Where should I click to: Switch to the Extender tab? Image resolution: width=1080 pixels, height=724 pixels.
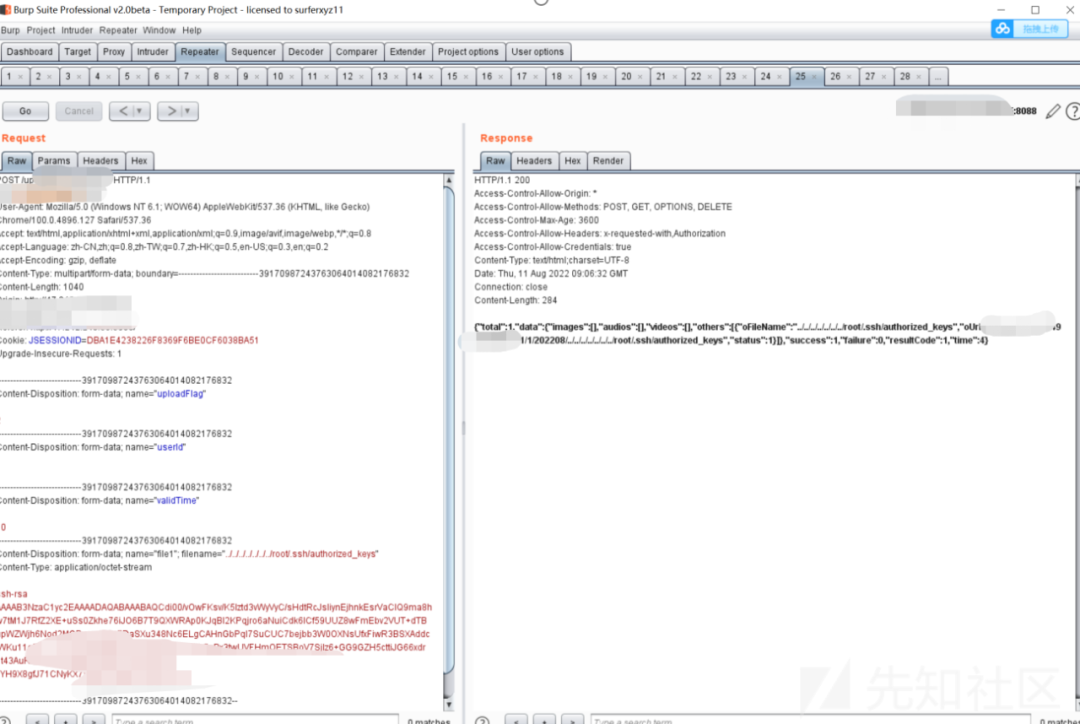point(407,52)
